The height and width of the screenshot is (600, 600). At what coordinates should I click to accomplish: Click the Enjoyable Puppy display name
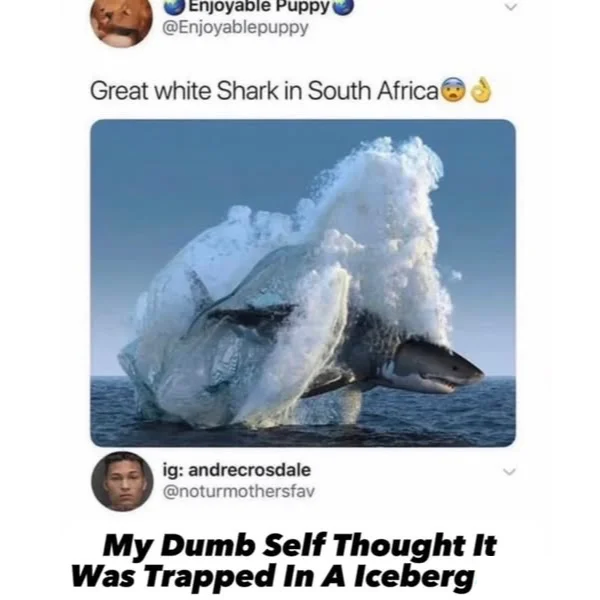259,6
